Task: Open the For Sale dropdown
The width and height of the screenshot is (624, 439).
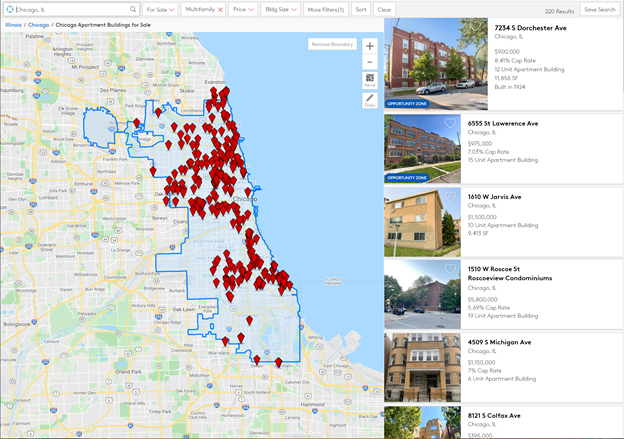Action: [160, 9]
